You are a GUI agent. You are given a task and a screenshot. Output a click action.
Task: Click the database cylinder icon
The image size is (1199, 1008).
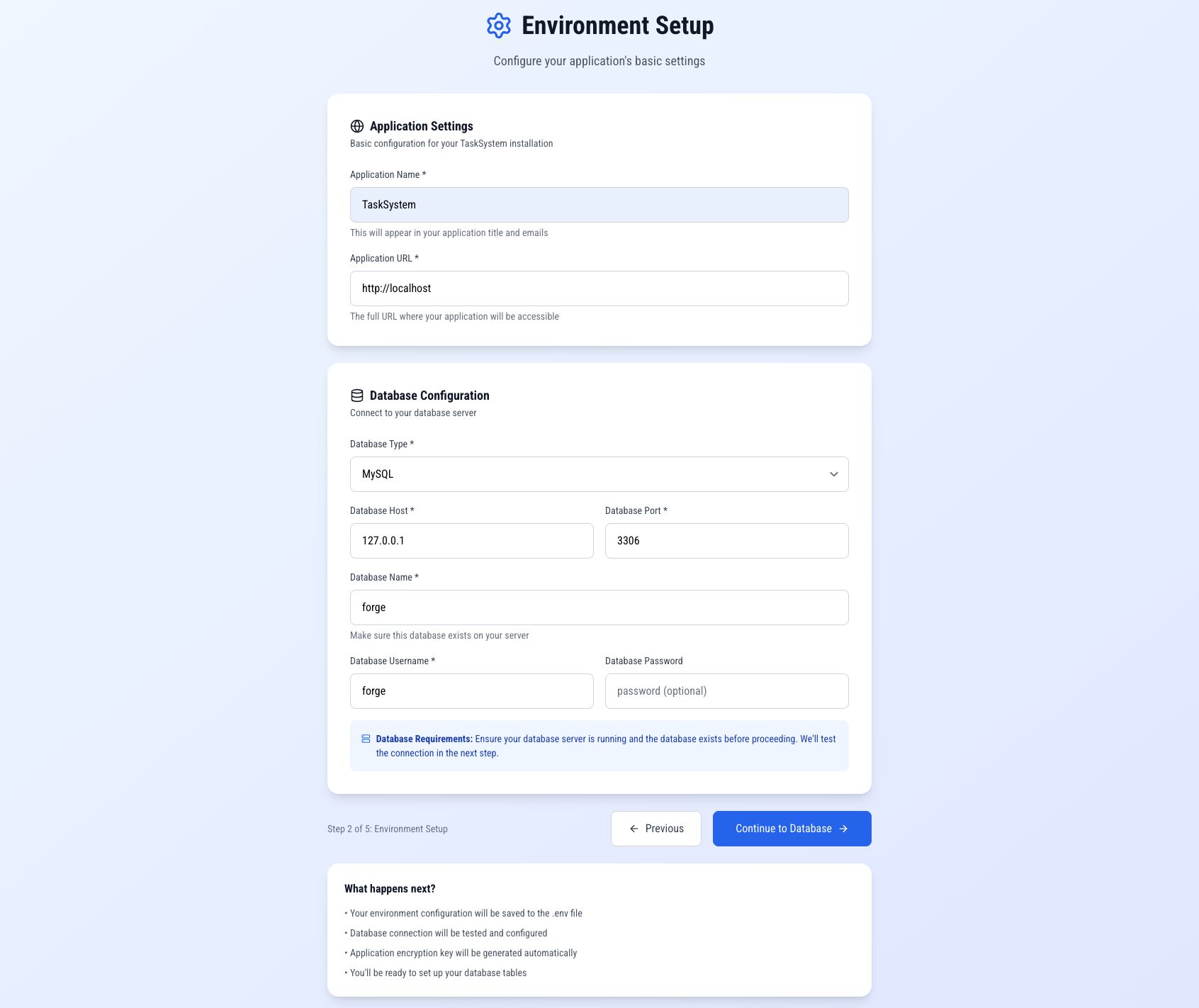(357, 396)
